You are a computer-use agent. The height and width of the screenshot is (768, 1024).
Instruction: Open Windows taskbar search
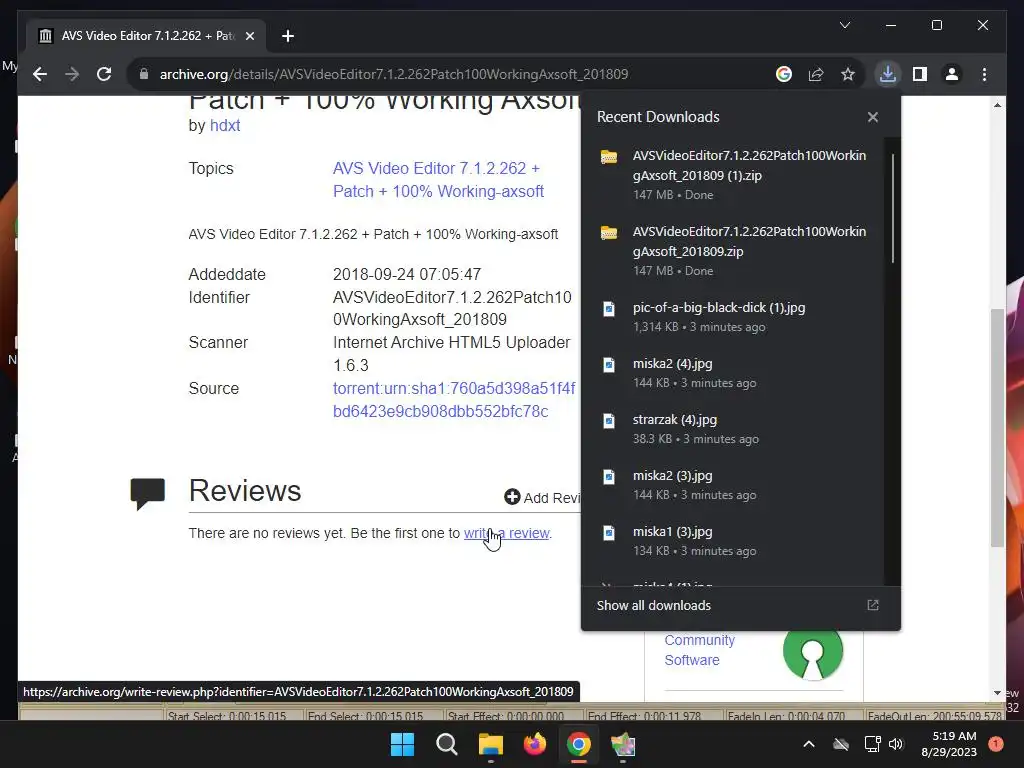pos(447,744)
